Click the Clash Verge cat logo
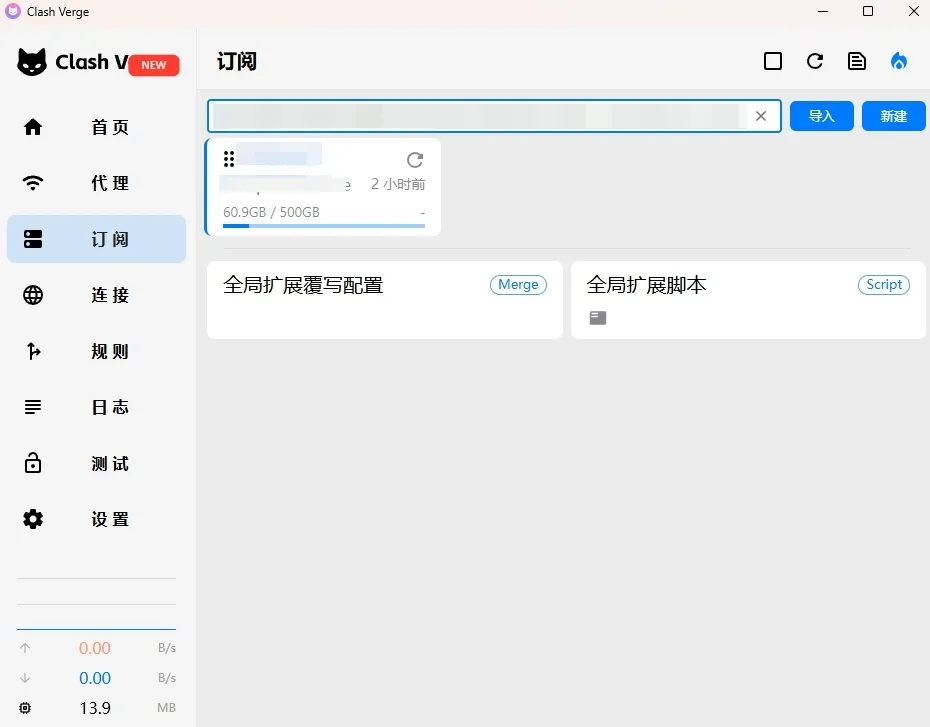Viewport: 930px width, 727px height. [33, 62]
